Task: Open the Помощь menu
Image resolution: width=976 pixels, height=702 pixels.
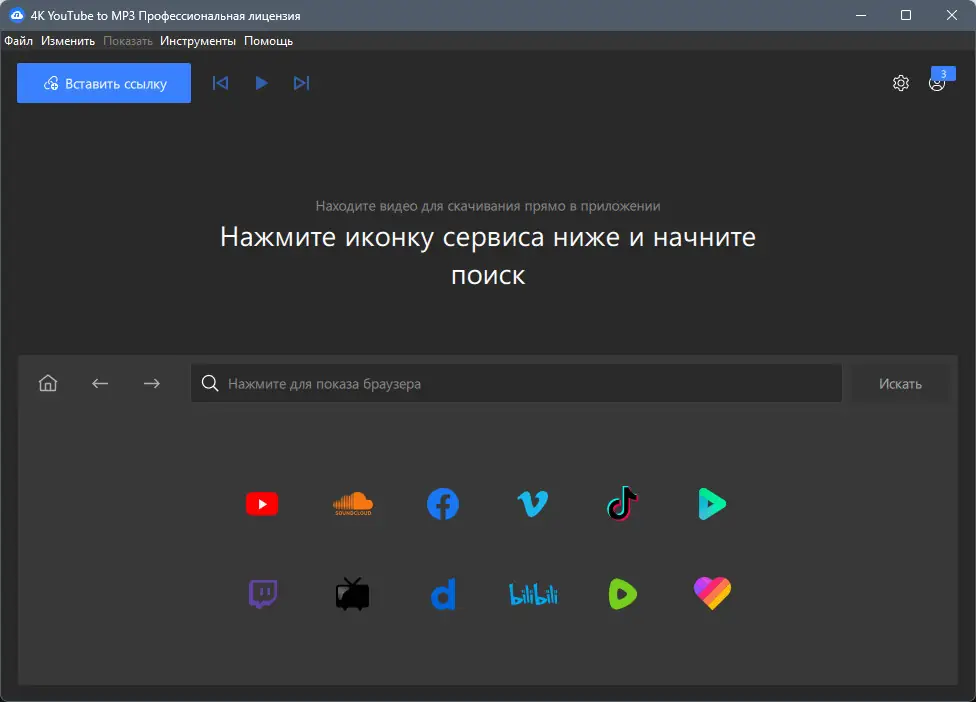Action: coord(269,41)
